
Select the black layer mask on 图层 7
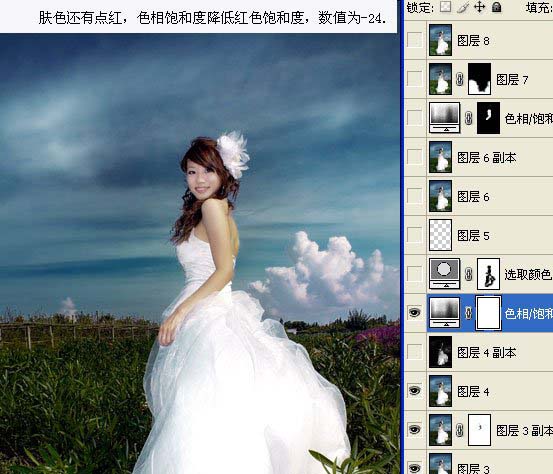click(479, 79)
